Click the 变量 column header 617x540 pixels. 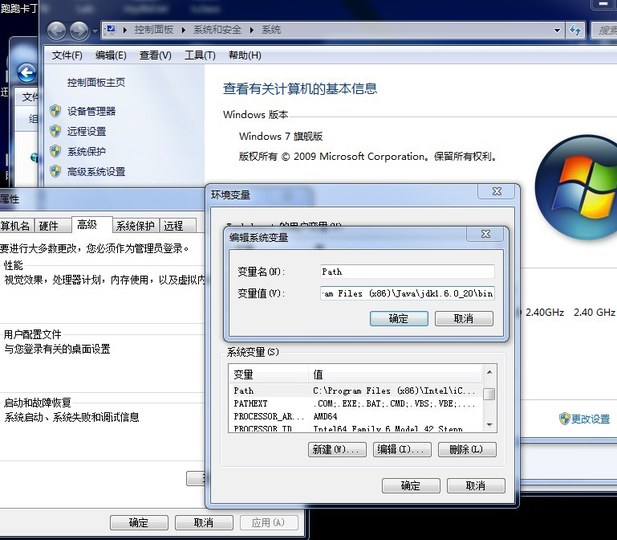[x=269, y=374]
